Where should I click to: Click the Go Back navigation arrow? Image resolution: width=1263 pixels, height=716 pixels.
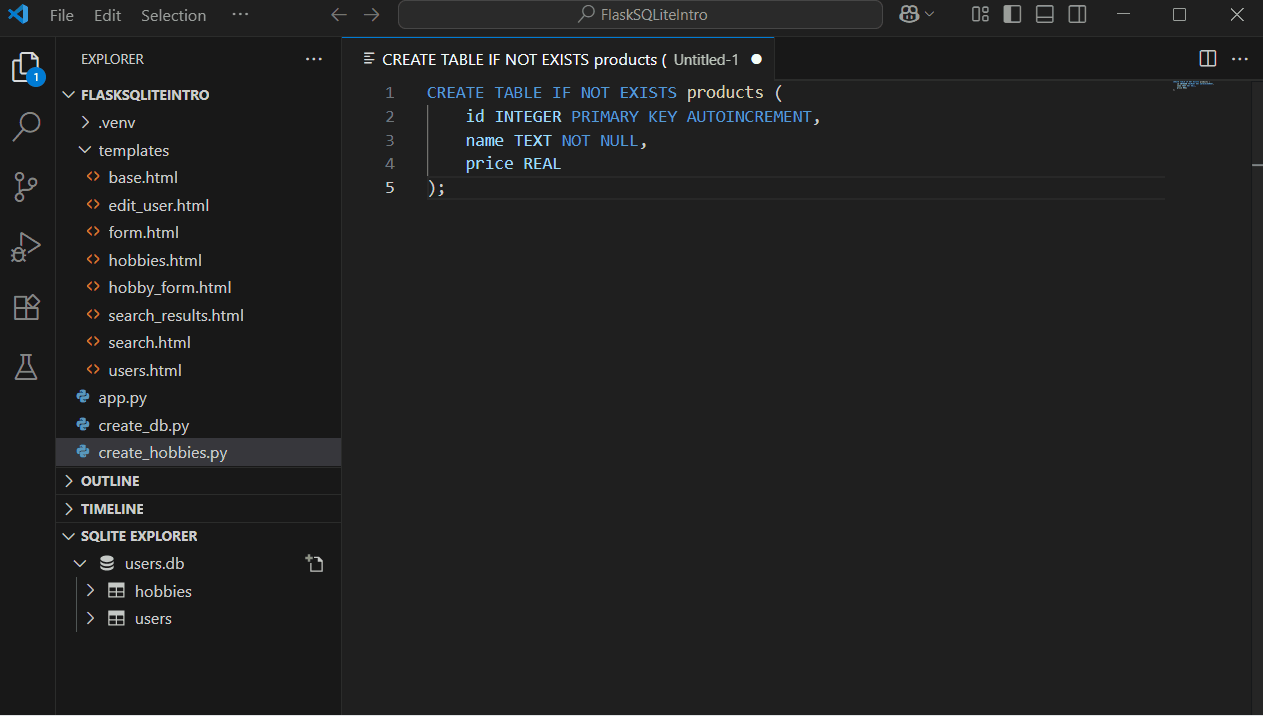(341, 15)
